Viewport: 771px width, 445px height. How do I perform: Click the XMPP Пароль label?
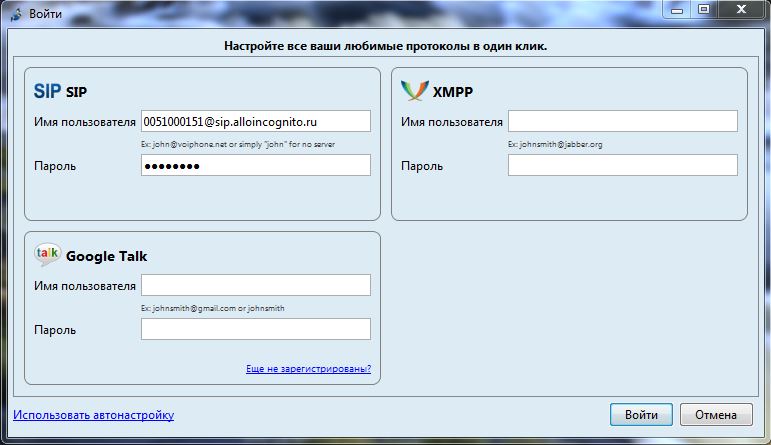click(x=422, y=166)
